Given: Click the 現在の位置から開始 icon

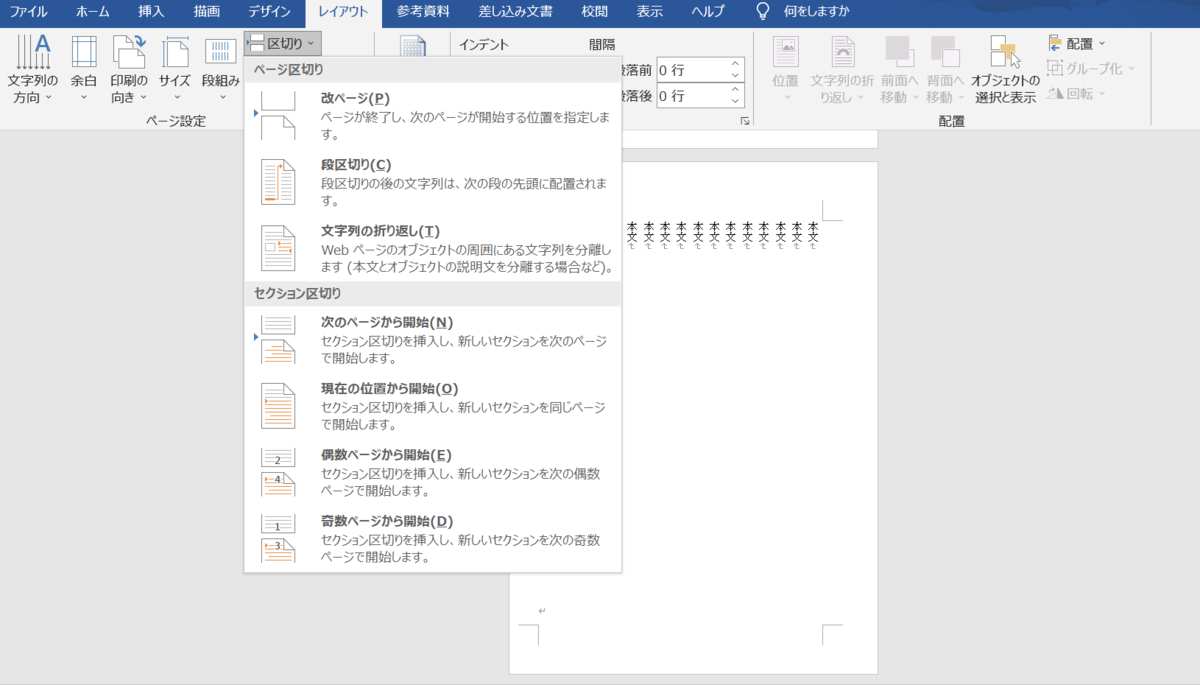Looking at the screenshot, I should pos(278,406).
